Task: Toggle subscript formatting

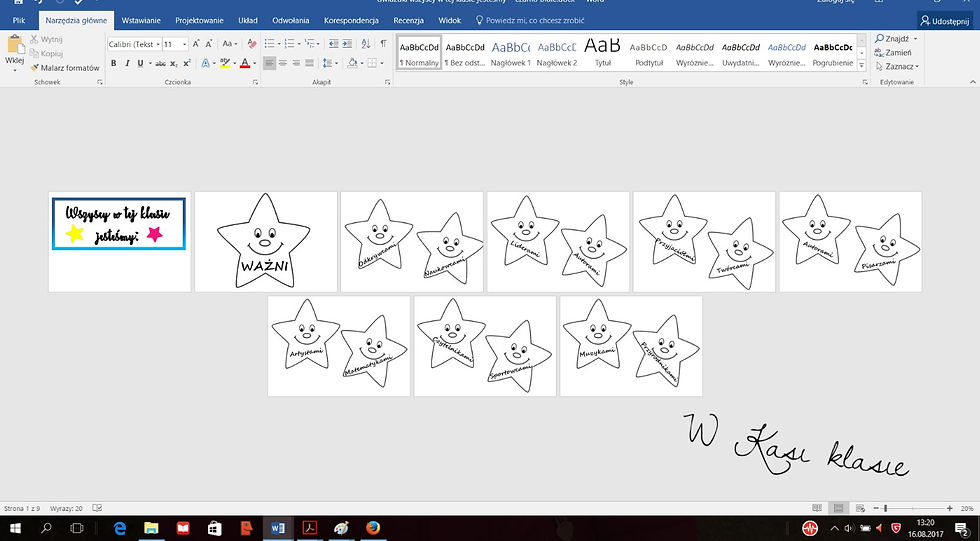Action: [174, 63]
